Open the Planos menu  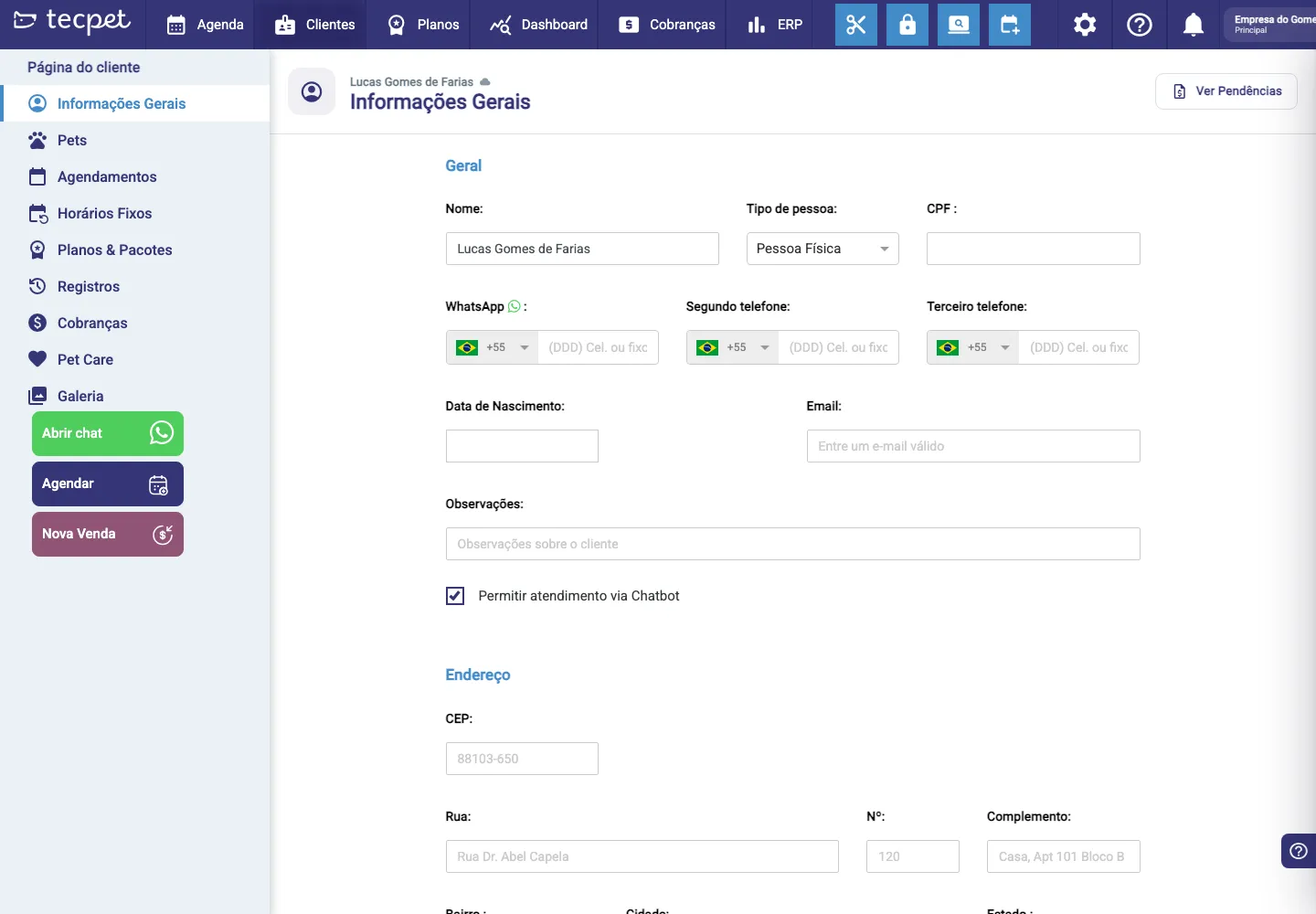[423, 25]
